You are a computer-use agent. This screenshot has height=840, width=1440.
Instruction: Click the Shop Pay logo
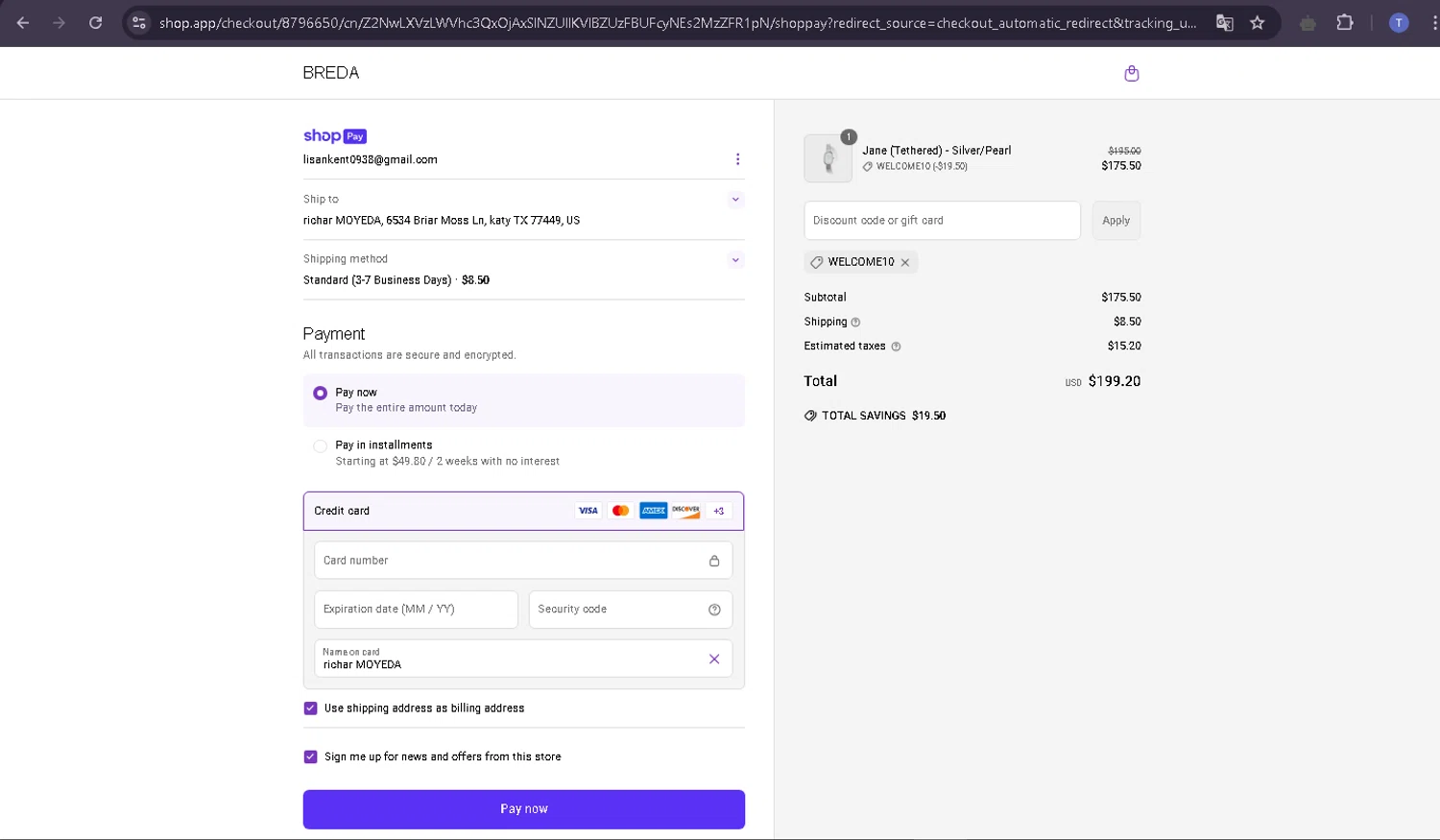[x=335, y=136]
